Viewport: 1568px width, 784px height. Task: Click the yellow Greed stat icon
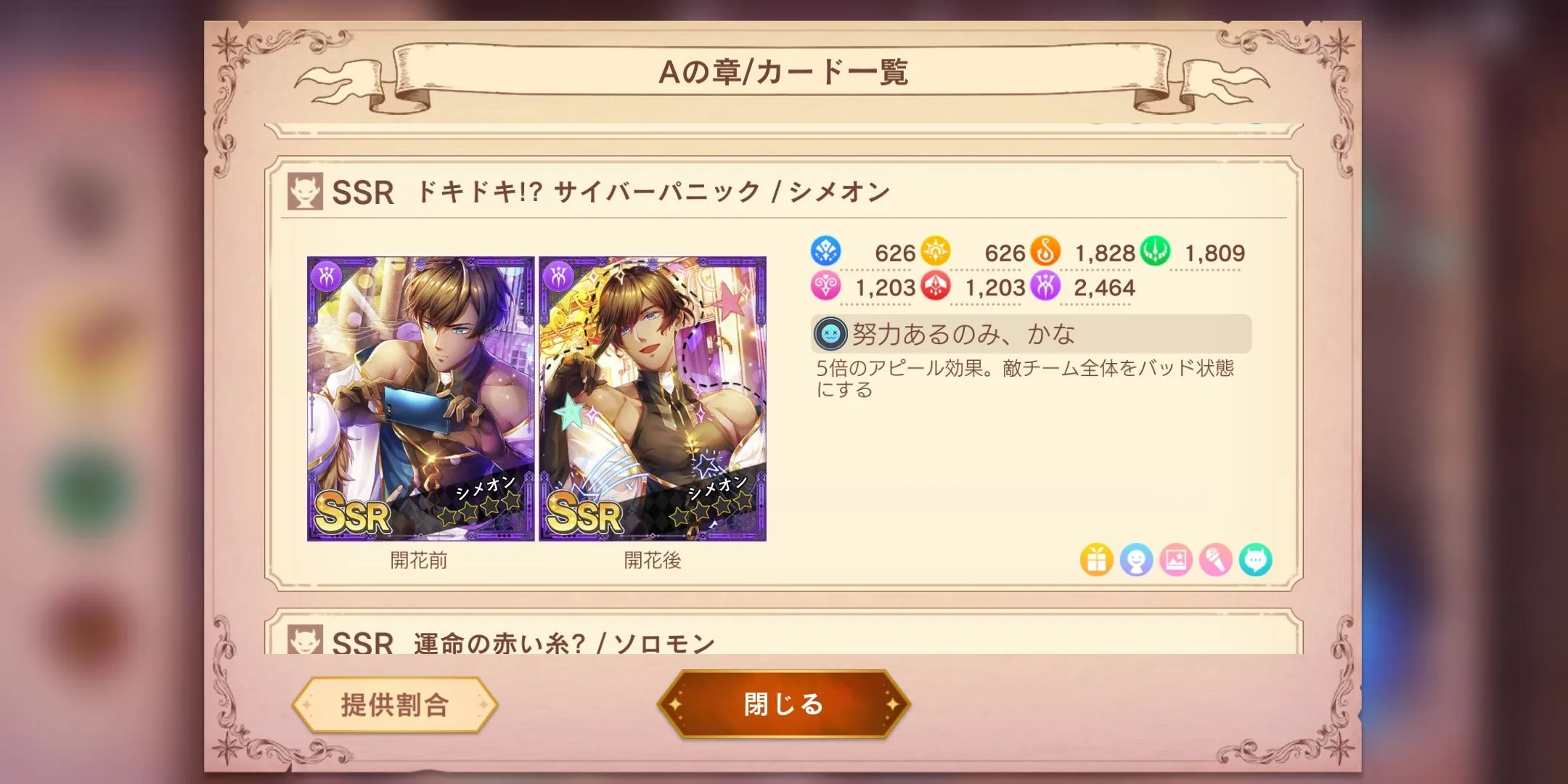click(x=936, y=251)
